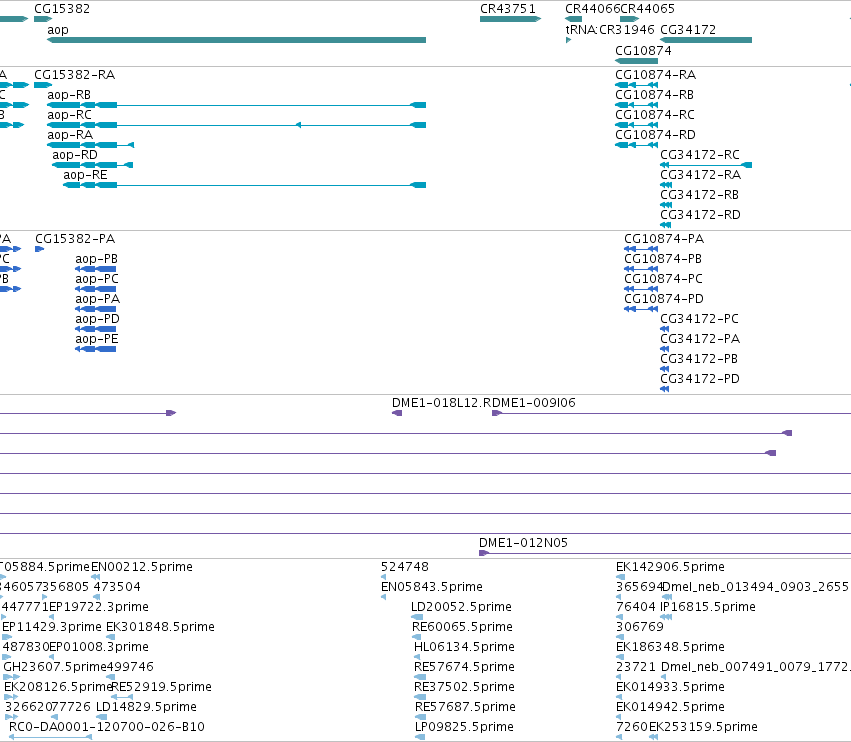This screenshot has height=742, width=851.
Task: Select the aop-RC transcript glyph
Action: (x=237, y=125)
